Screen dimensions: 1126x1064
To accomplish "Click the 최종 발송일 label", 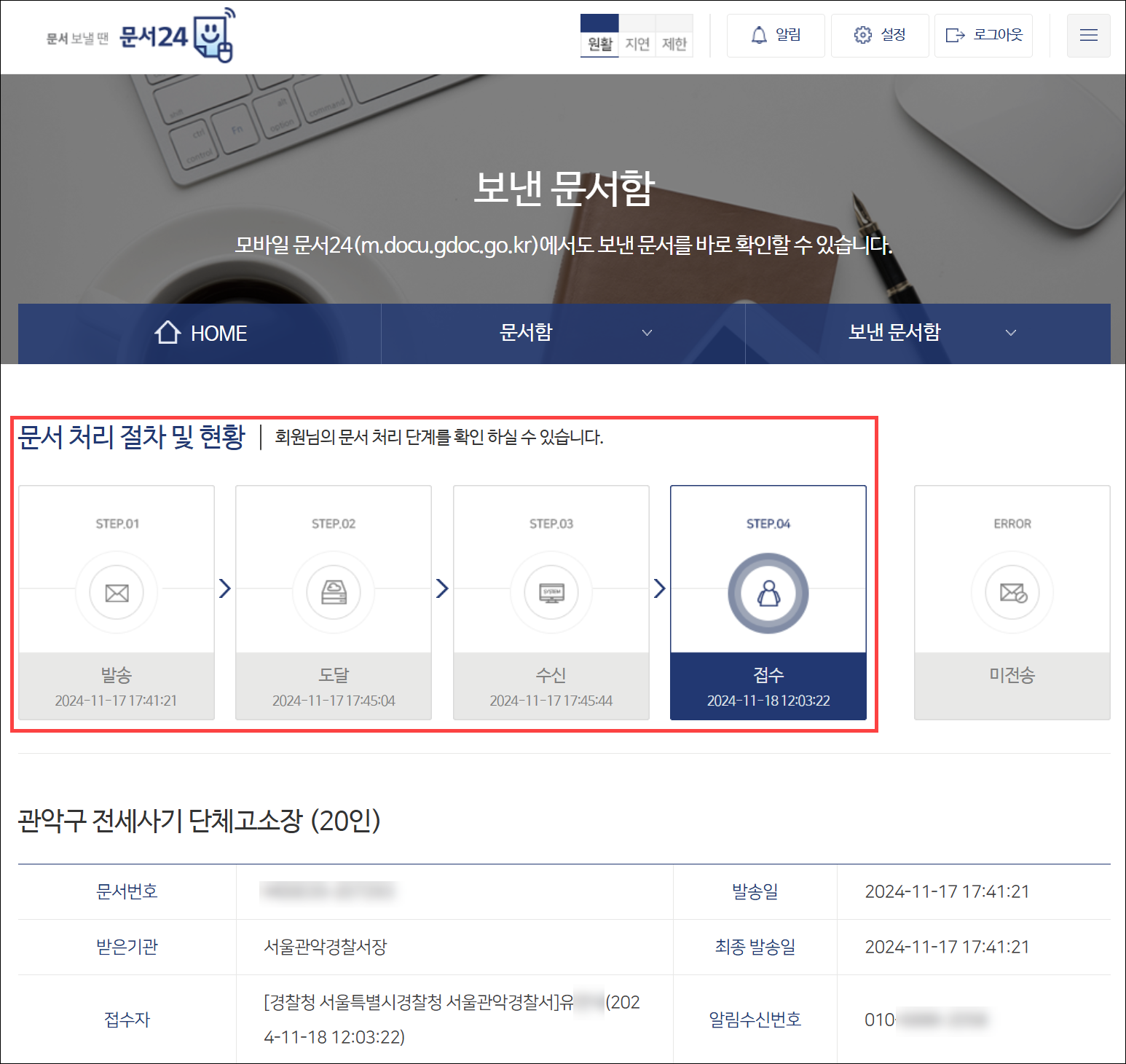I will tap(755, 947).
